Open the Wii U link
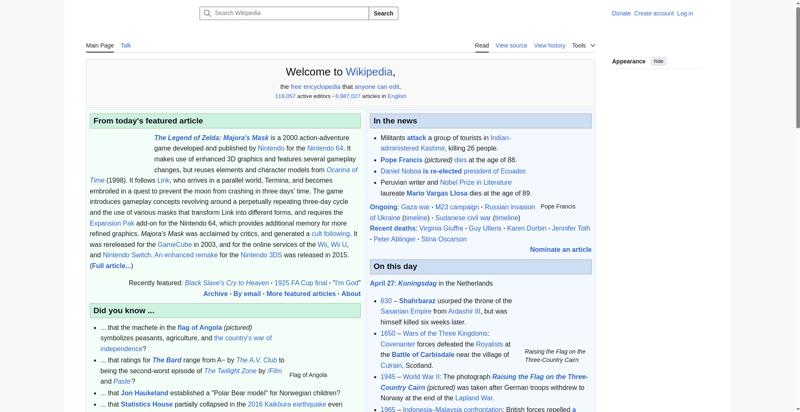This screenshot has height=412, width=800. [338, 244]
